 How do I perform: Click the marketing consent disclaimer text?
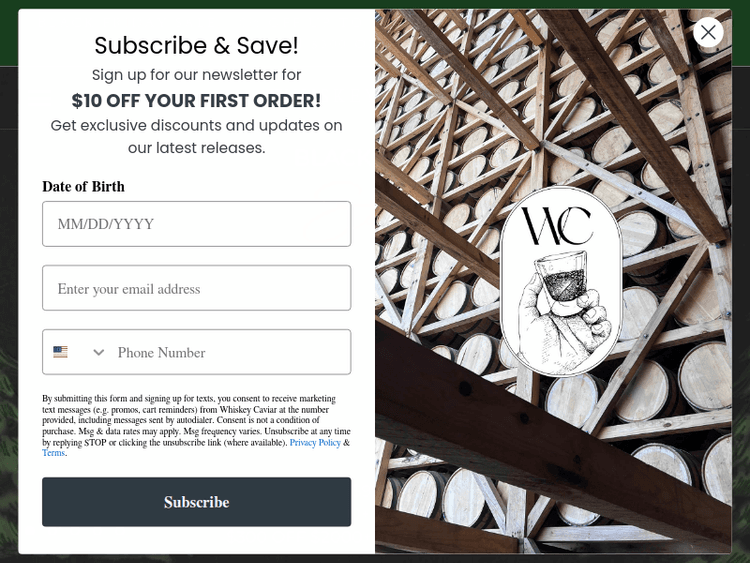pyautogui.click(x=196, y=426)
